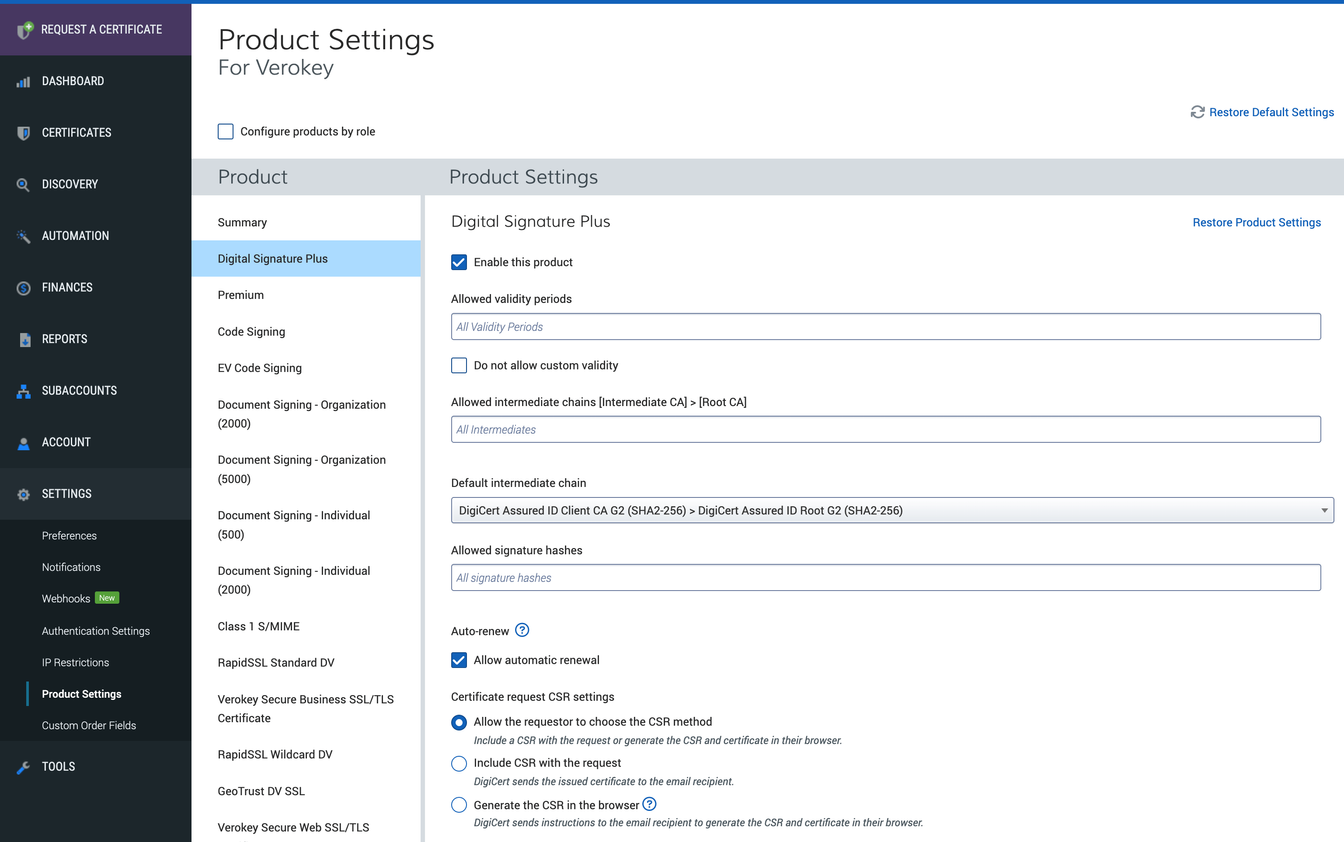The height and width of the screenshot is (842, 1344).
Task: Open Certificates via the shield icon
Action: 22,132
